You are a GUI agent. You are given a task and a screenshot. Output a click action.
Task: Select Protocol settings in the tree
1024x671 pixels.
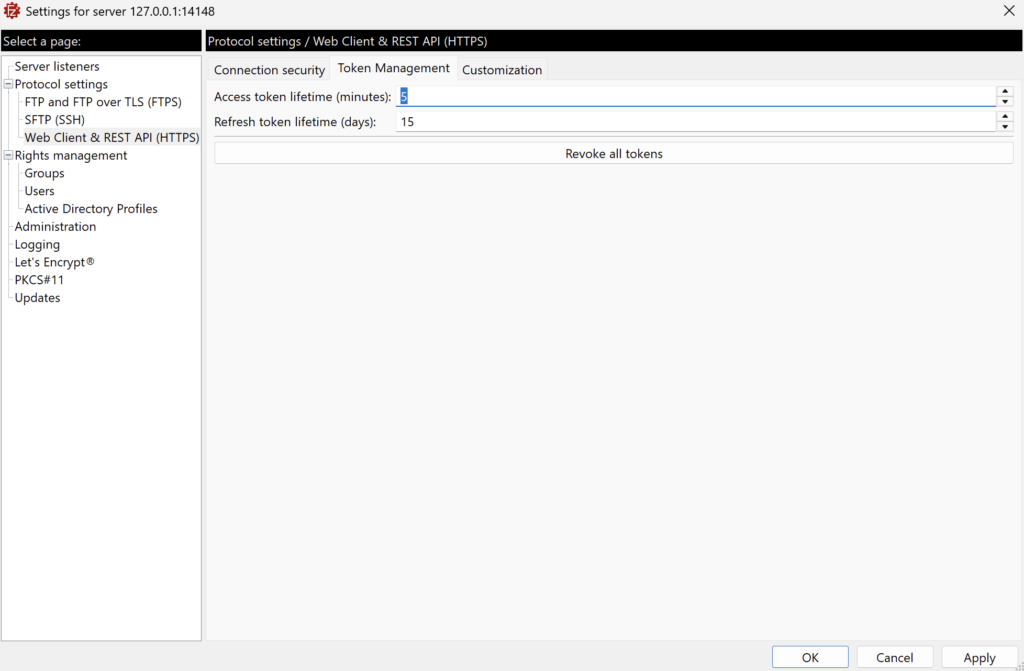[x=61, y=84]
